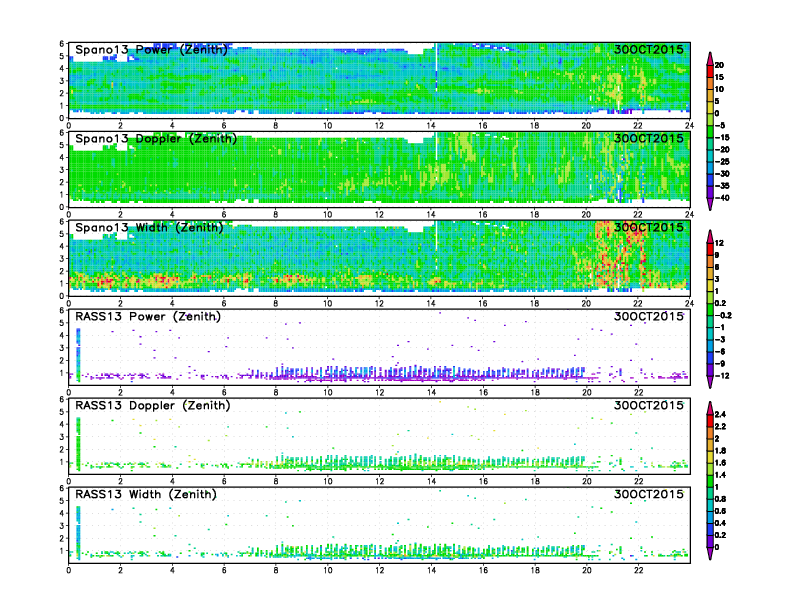Click the "0.6" label on the lowest colorbar

click(720, 511)
